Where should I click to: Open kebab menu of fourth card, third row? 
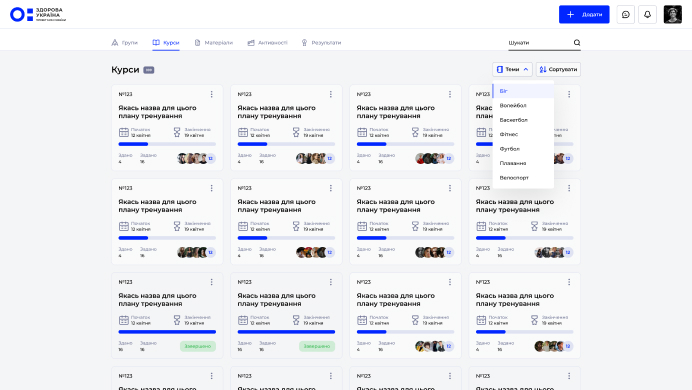(569, 282)
